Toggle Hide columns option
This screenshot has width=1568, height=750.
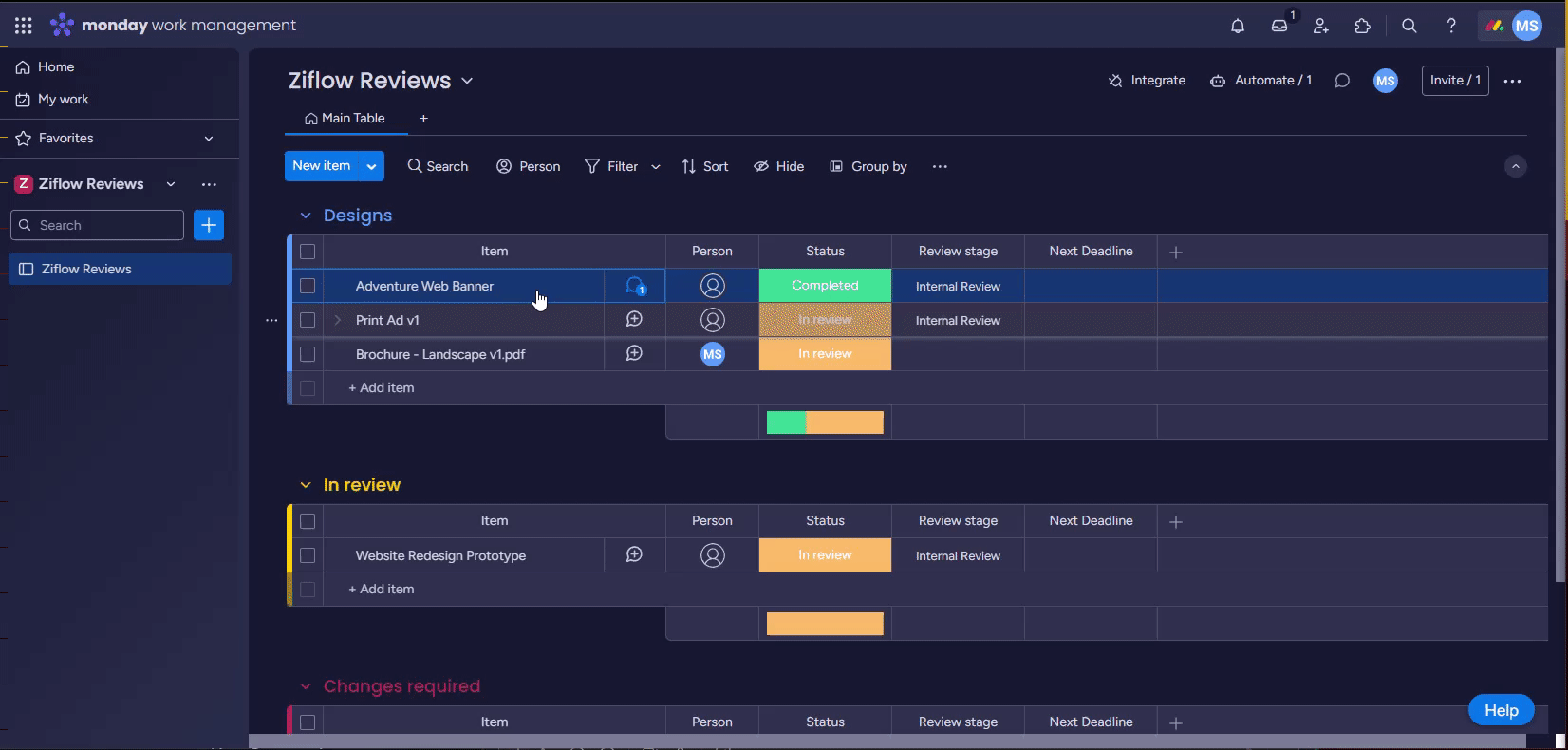click(779, 166)
